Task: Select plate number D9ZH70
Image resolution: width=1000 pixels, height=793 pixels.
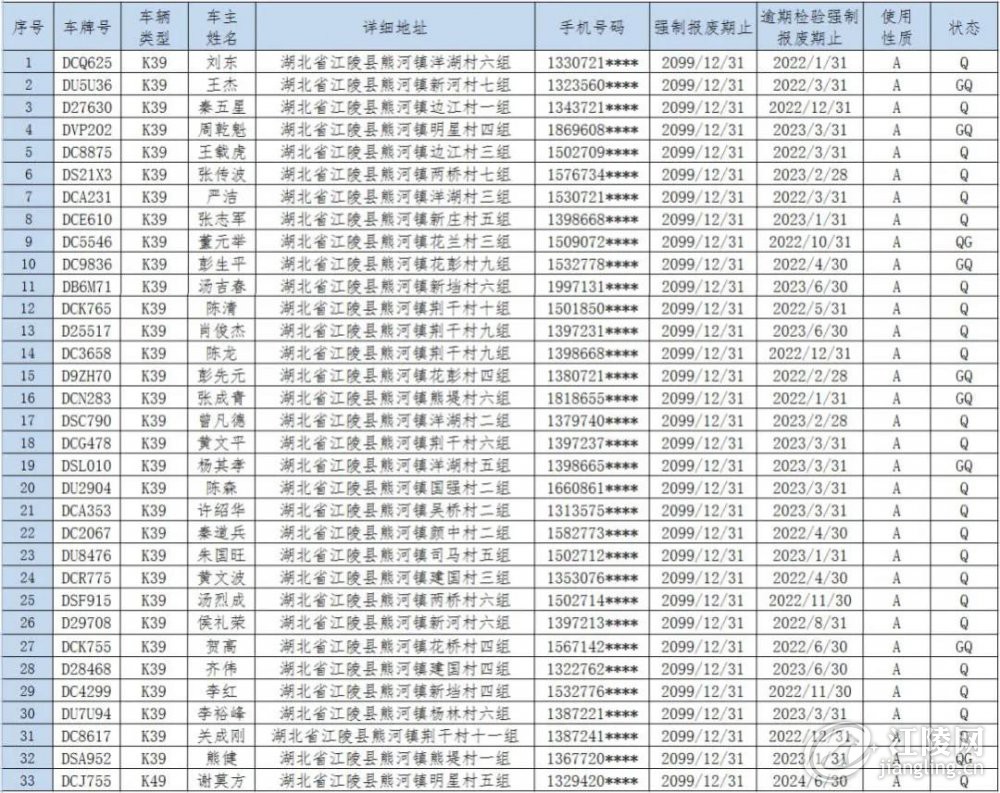Action: [87, 376]
